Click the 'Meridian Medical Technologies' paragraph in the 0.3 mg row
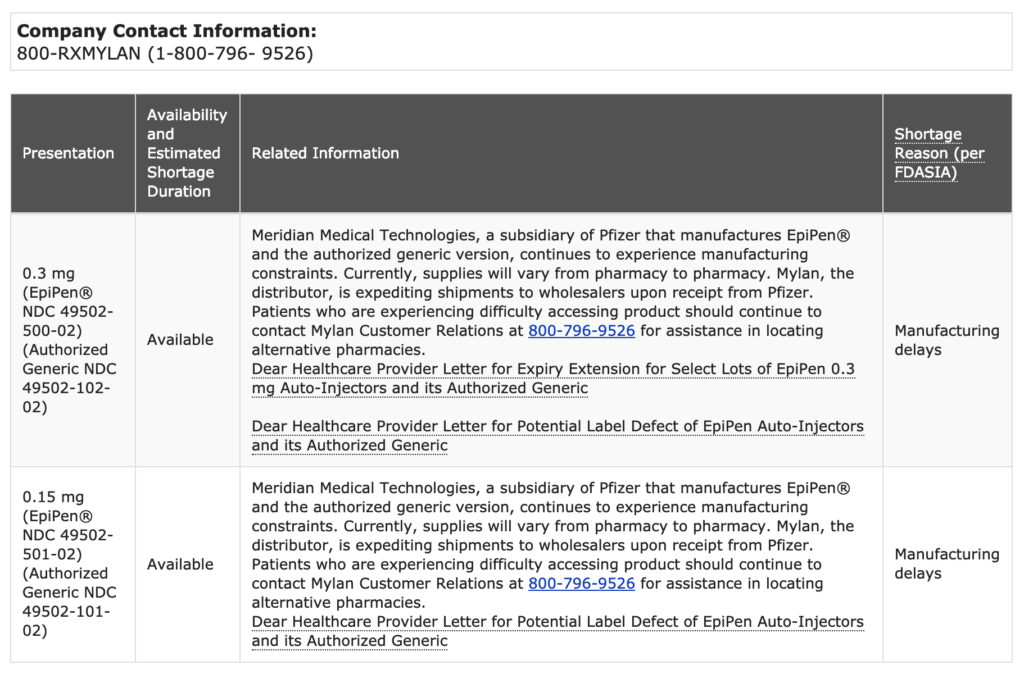 pos(552,292)
